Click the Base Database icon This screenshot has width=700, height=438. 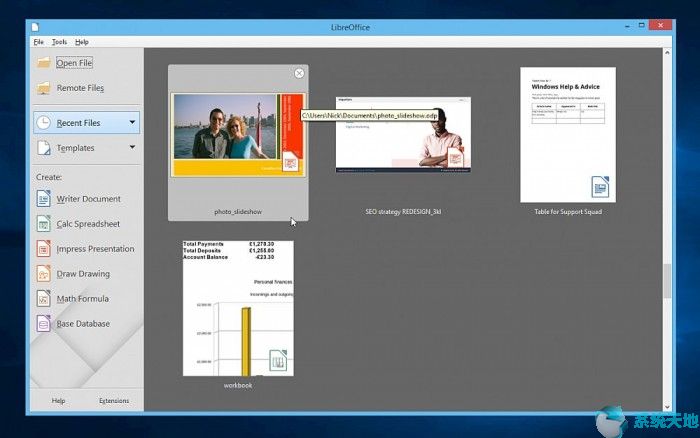point(43,324)
